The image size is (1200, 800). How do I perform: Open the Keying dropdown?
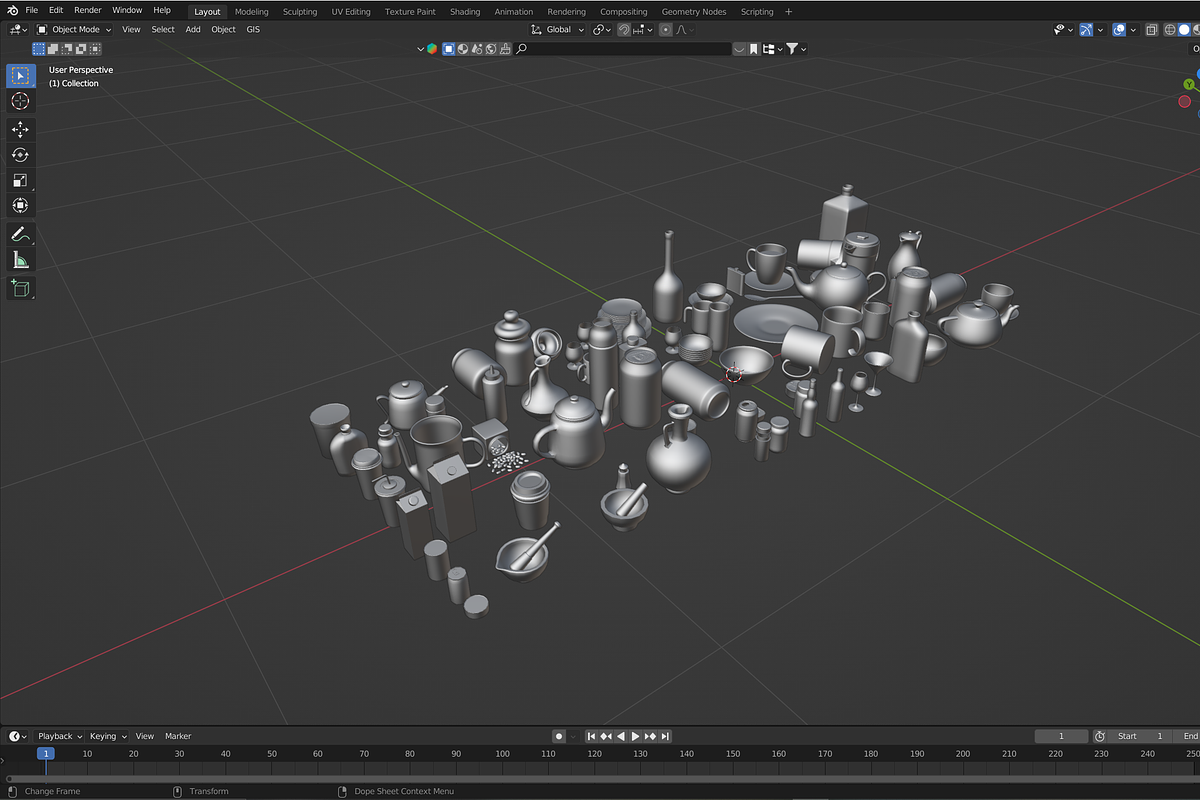click(x=107, y=736)
